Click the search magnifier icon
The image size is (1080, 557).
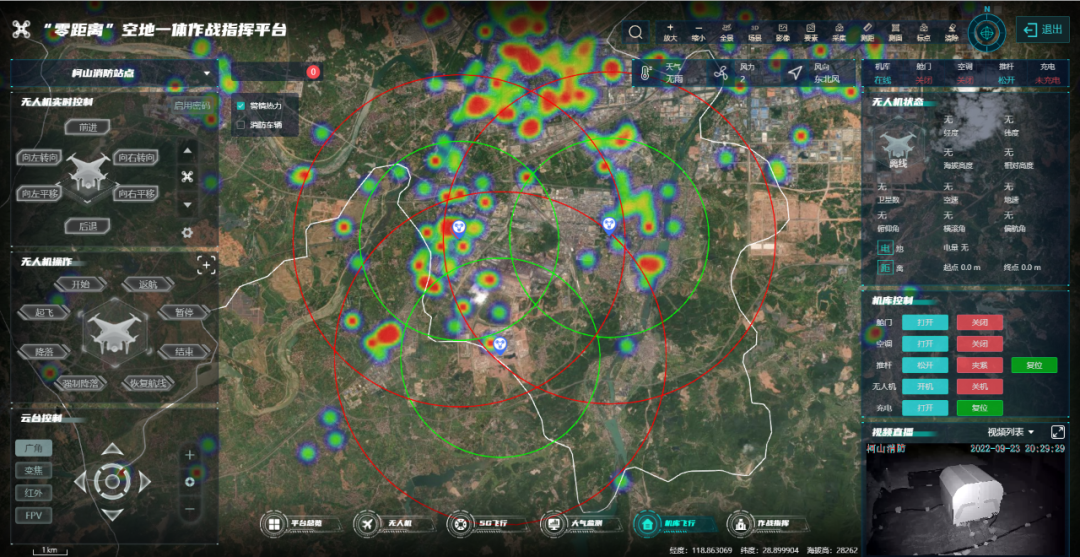[x=635, y=31]
